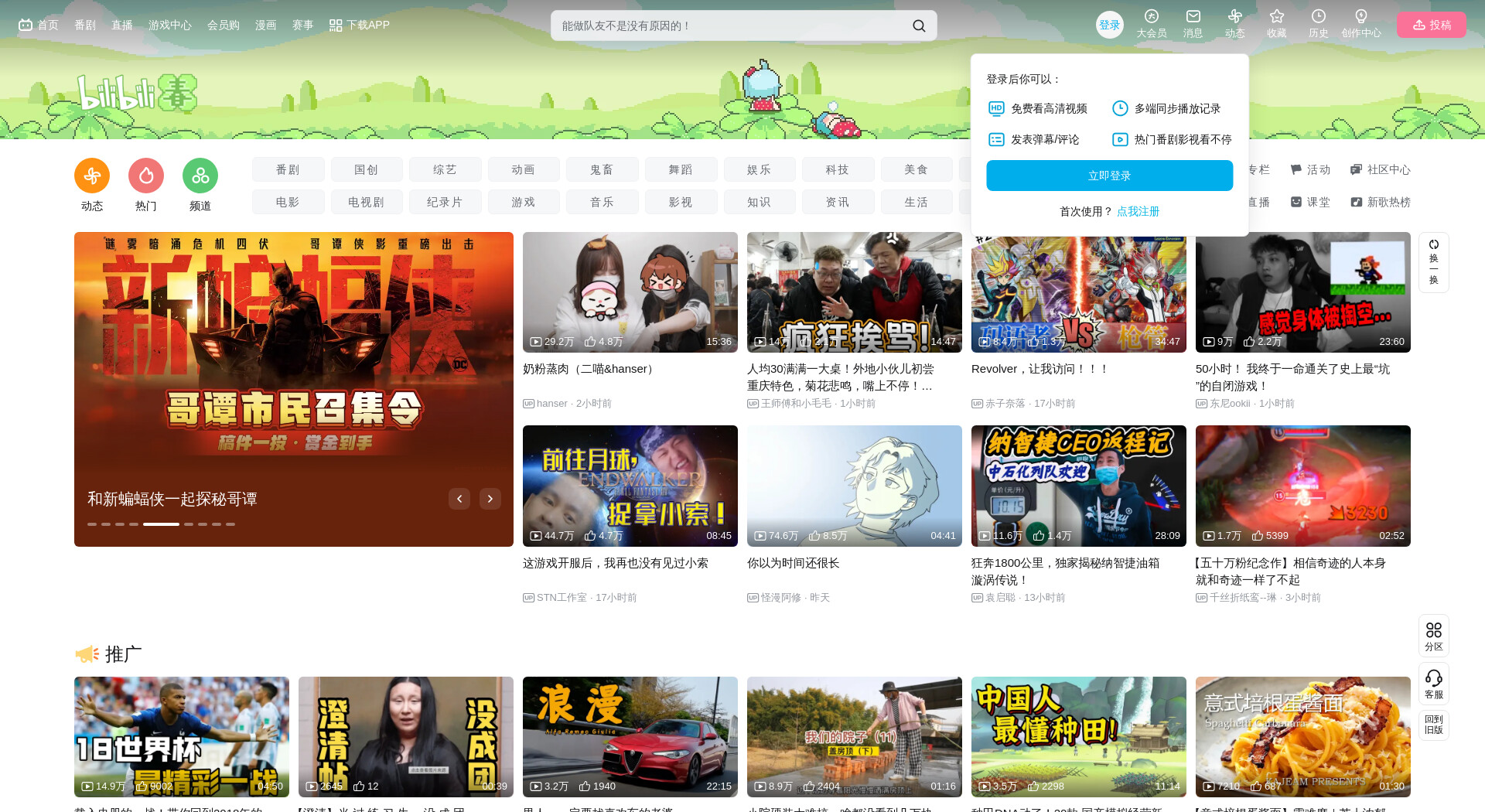Open the 新歌热榜 link

(1381, 202)
